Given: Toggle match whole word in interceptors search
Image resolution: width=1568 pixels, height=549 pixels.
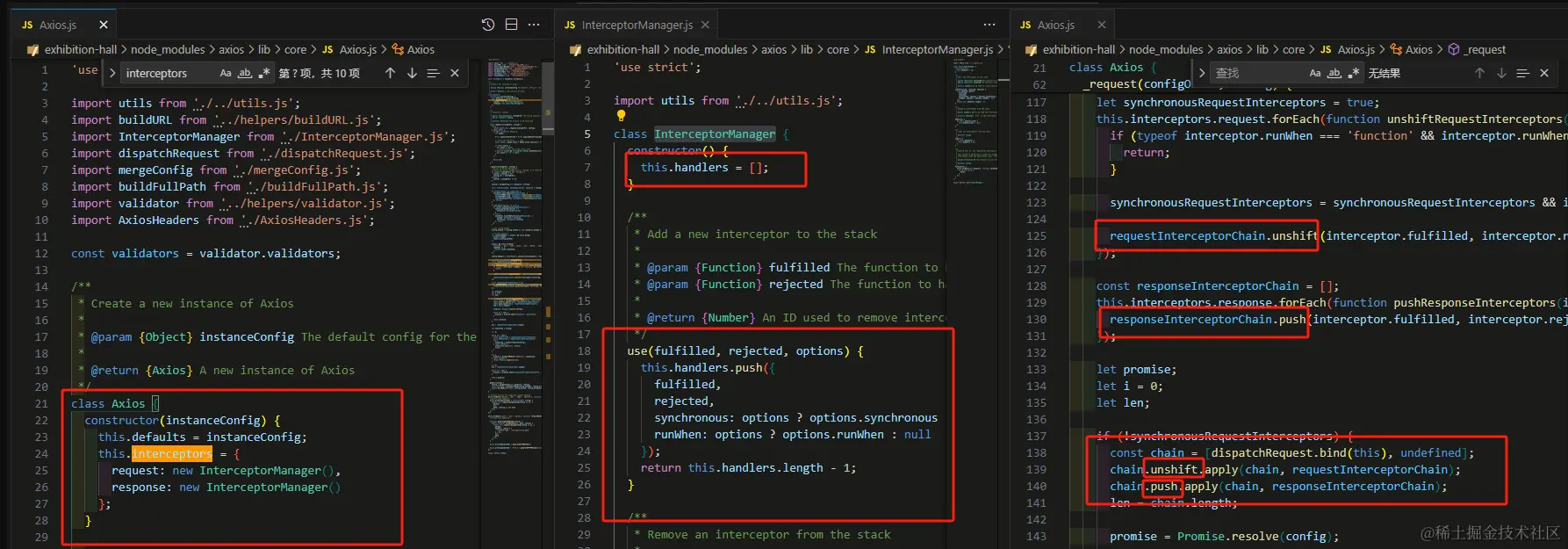Looking at the screenshot, I should [245, 73].
